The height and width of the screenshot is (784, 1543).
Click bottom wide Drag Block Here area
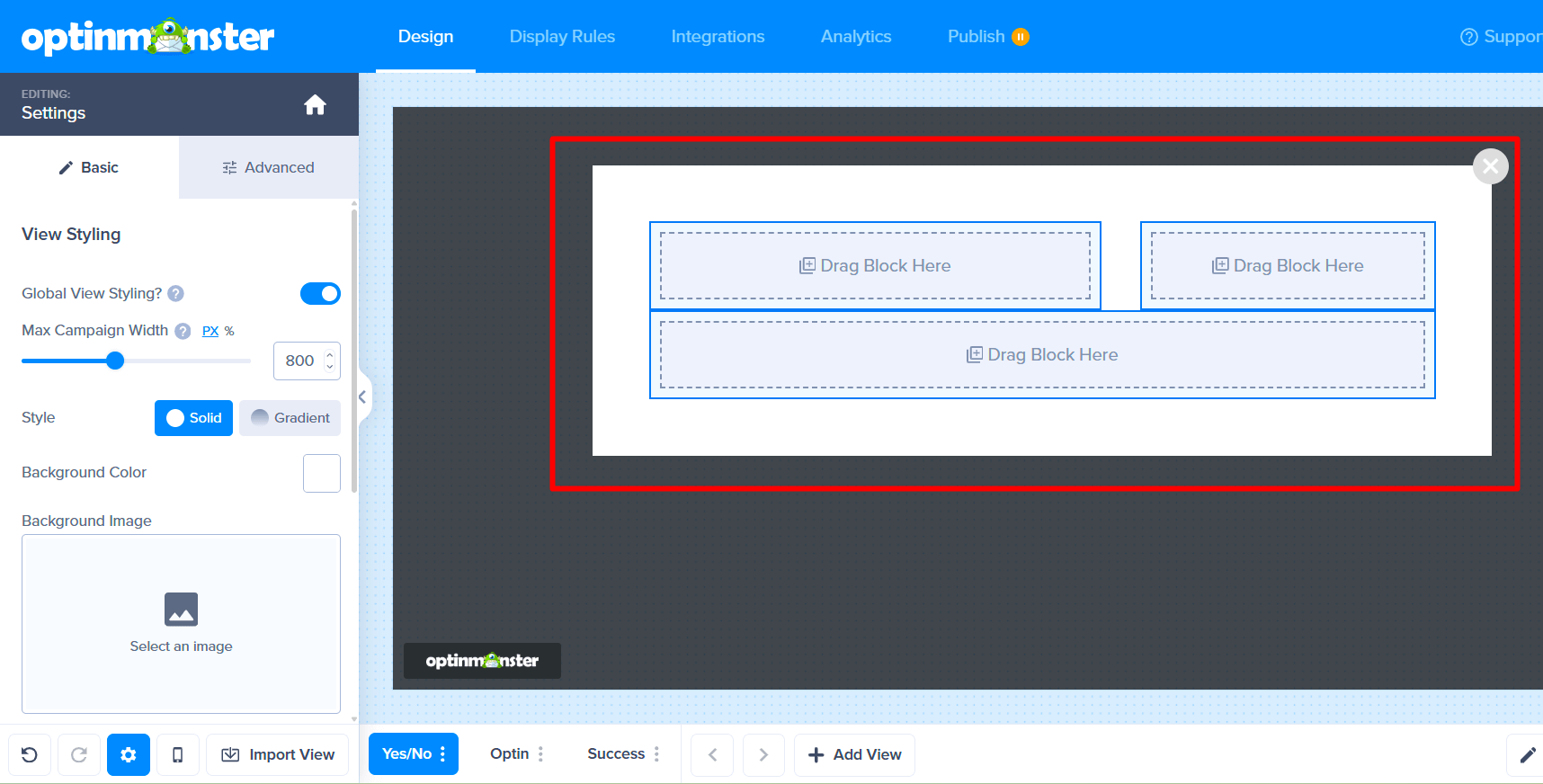click(x=1042, y=355)
